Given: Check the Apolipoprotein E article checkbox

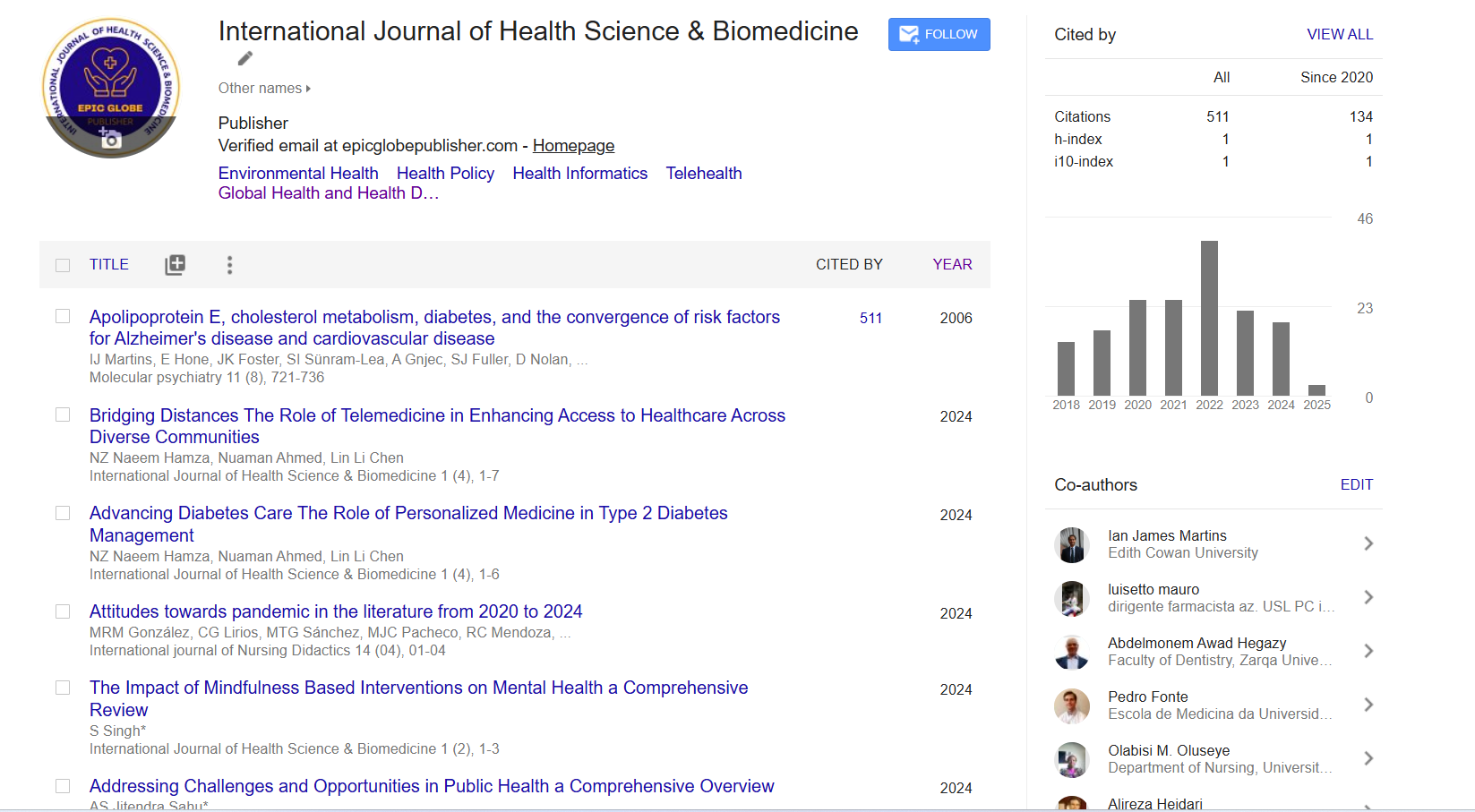Looking at the screenshot, I should tap(63, 316).
